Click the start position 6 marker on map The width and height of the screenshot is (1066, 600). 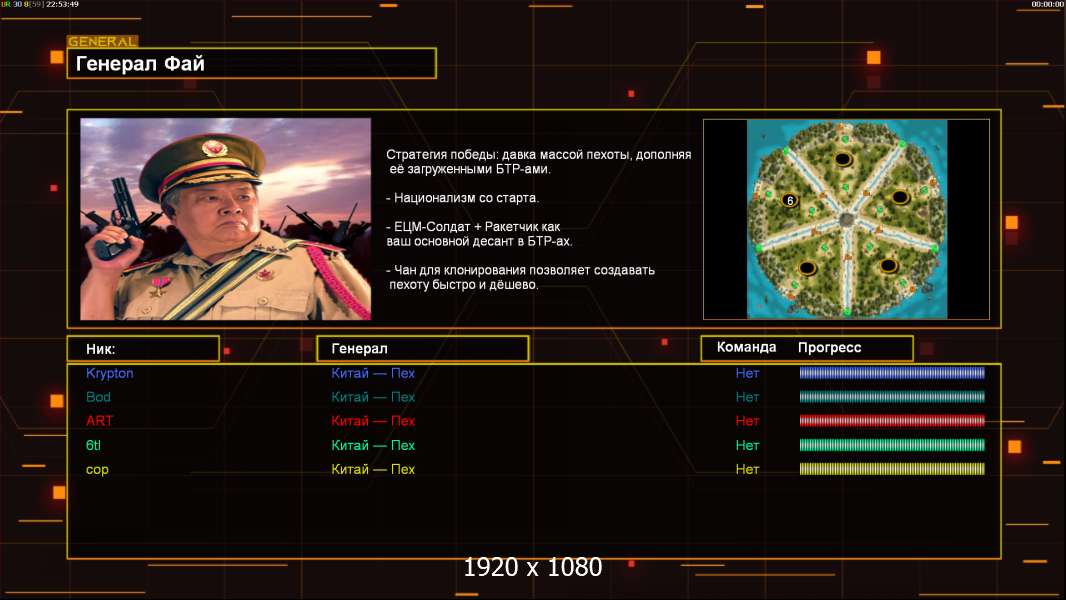(x=790, y=200)
